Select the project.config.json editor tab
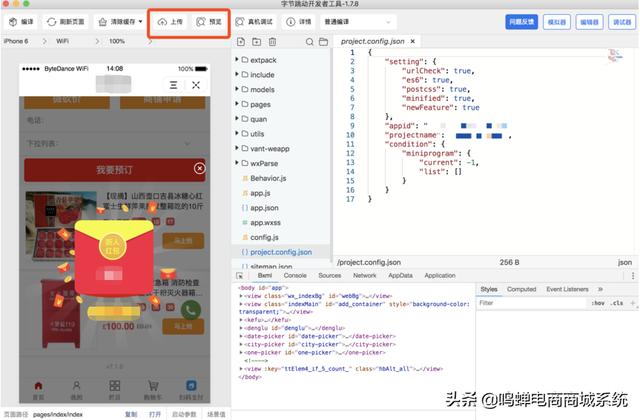This screenshot has width=640, height=420. tap(378, 41)
